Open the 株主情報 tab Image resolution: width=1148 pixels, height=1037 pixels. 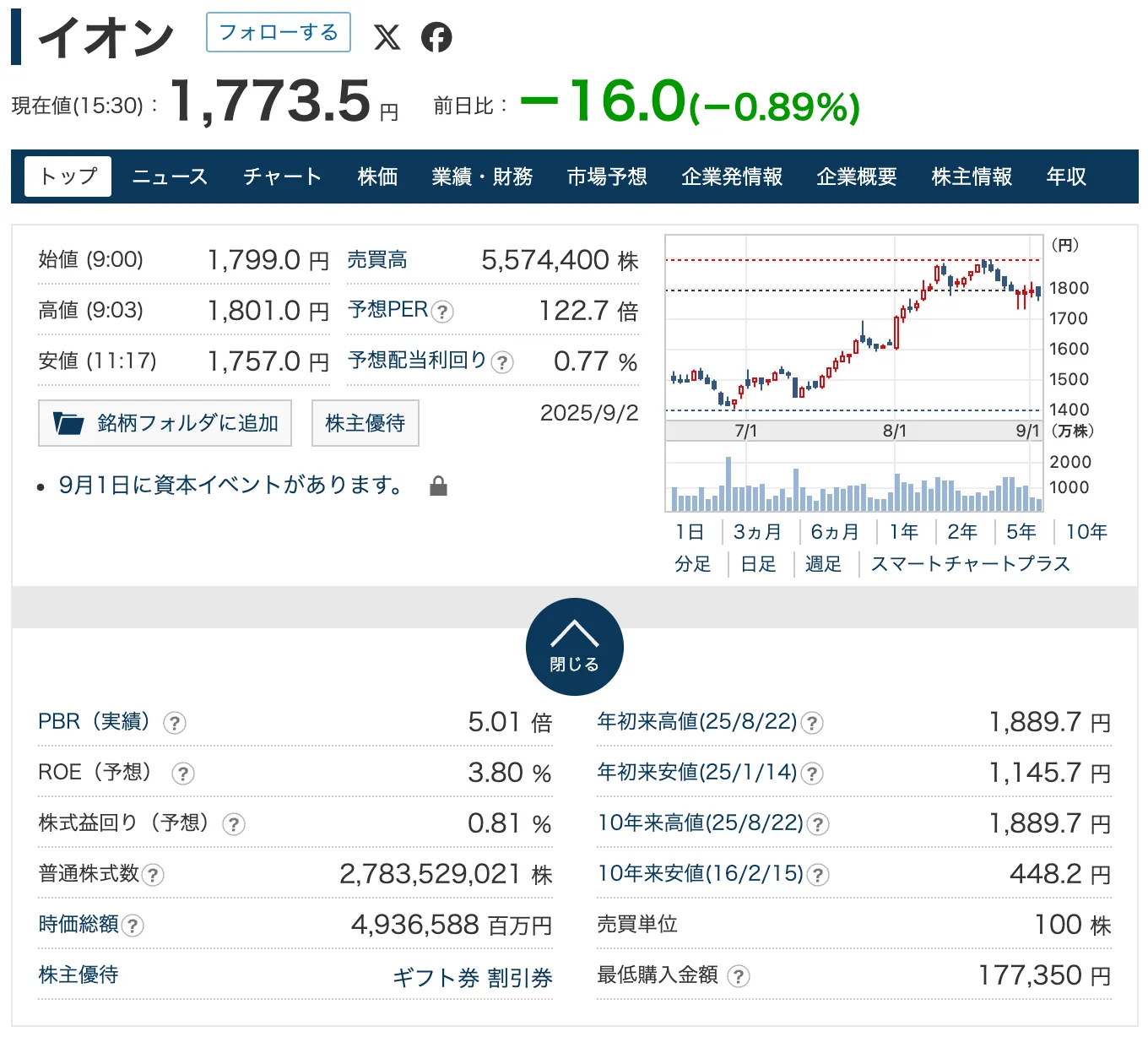[x=972, y=176]
